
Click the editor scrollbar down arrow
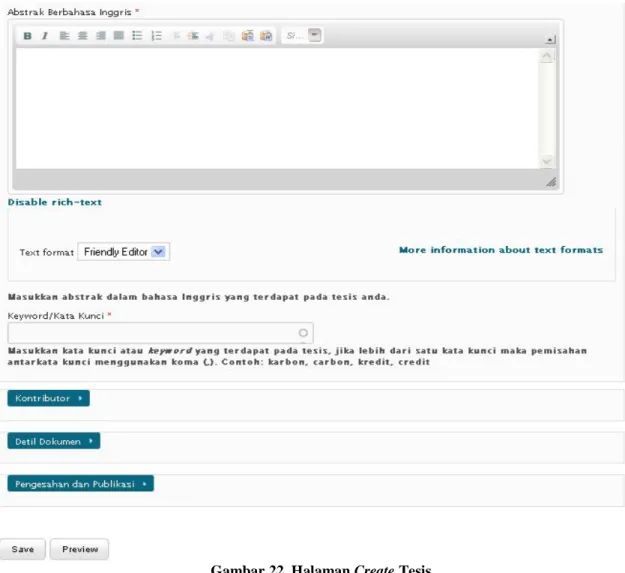coord(547,161)
